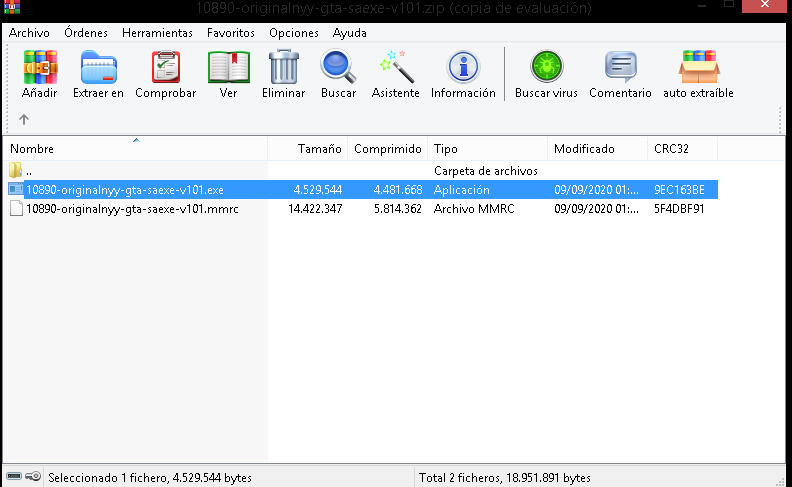Sort files by Tamaño column header
Viewport: 792px width, 487px height.
pyautogui.click(x=308, y=149)
